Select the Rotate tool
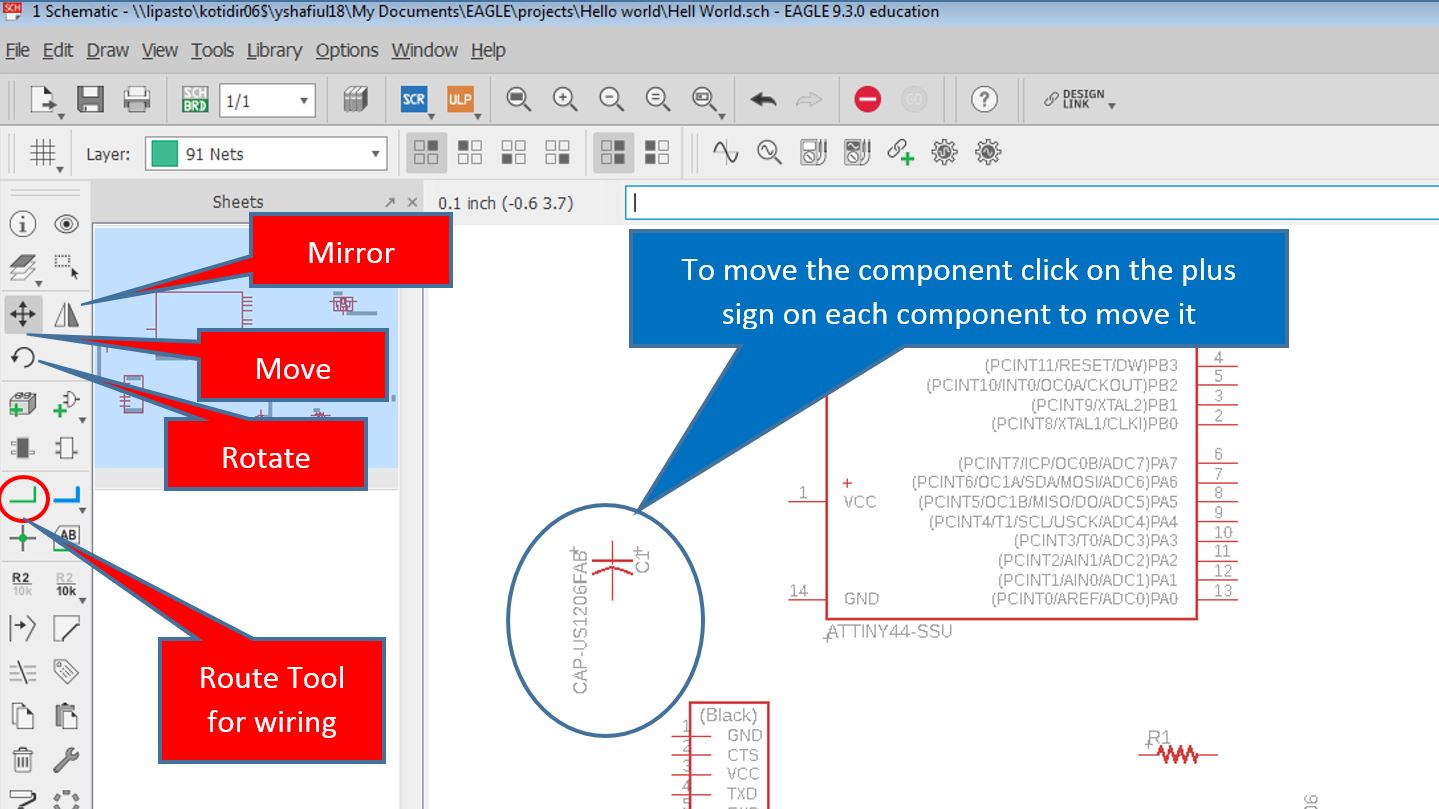The height and width of the screenshot is (809, 1439). click(x=22, y=358)
